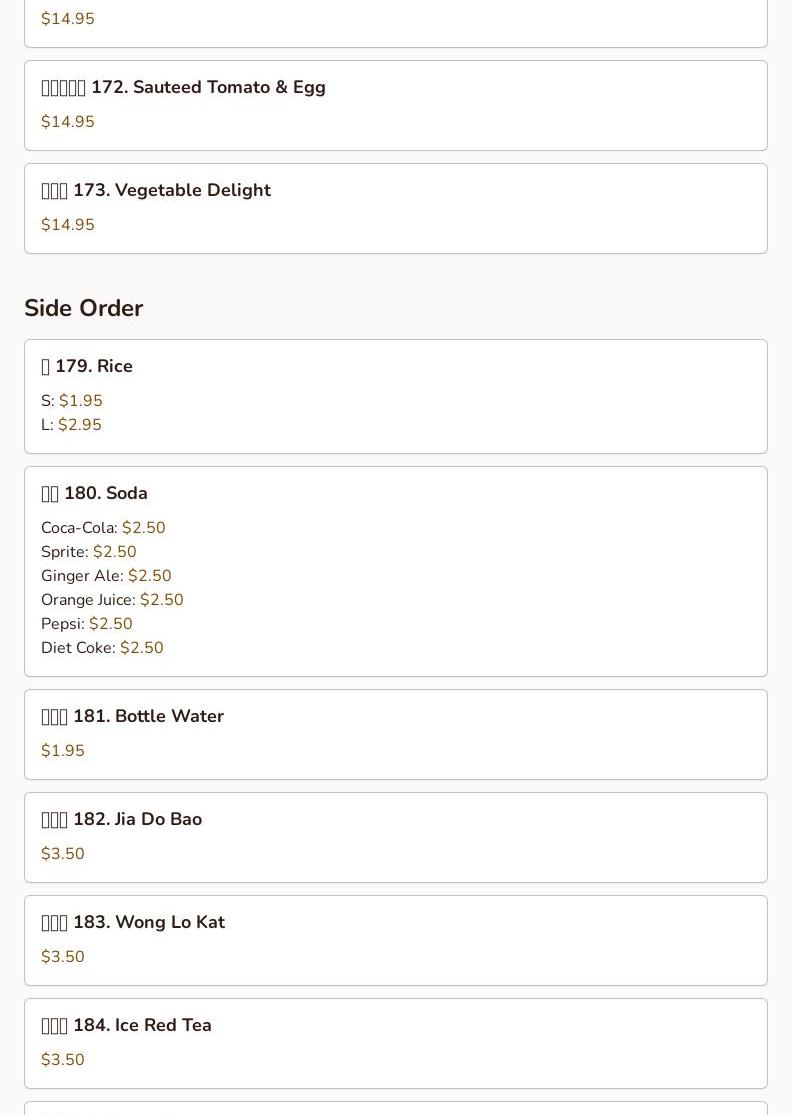The height and width of the screenshot is (1115, 792).
Task: Click the Wong Lo Kat $3.50 price
Action: coord(63,957)
